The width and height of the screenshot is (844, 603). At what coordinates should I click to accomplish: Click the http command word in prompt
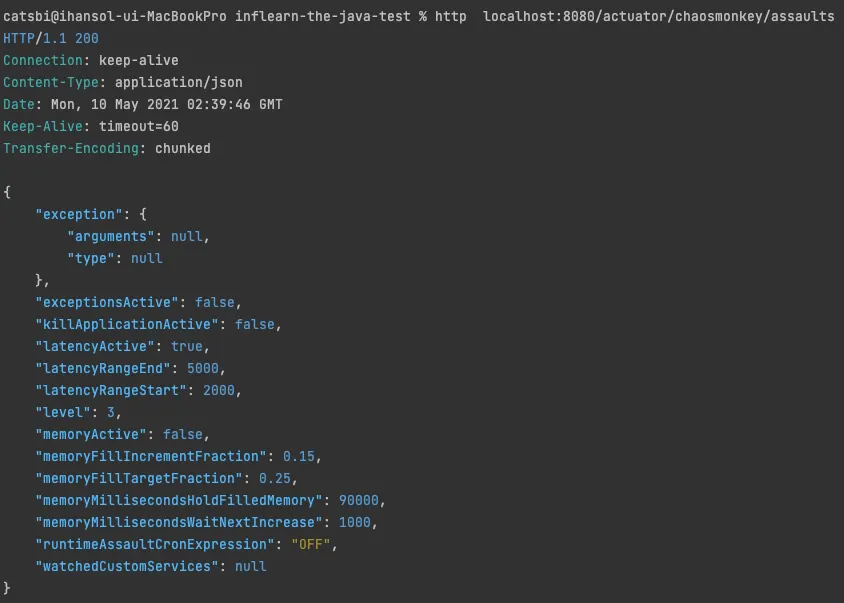pyautogui.click(x=450, y=17)
